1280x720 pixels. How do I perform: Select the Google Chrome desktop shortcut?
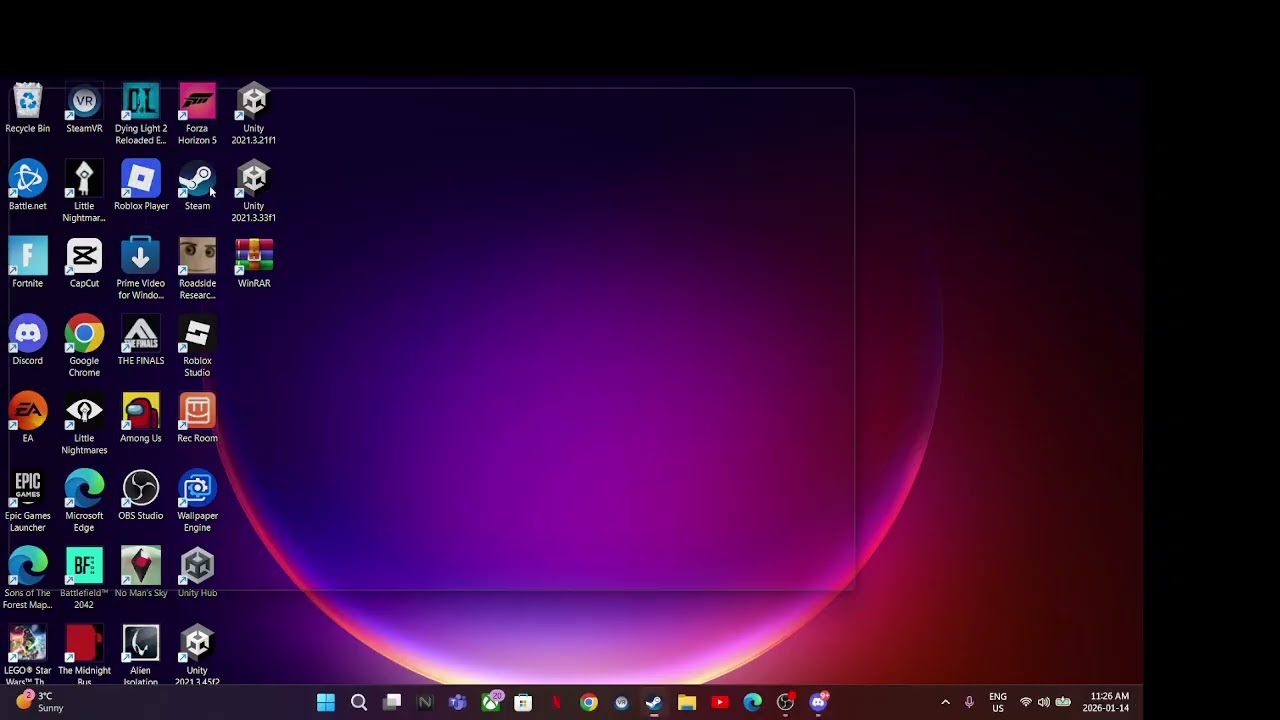(84, 347)
